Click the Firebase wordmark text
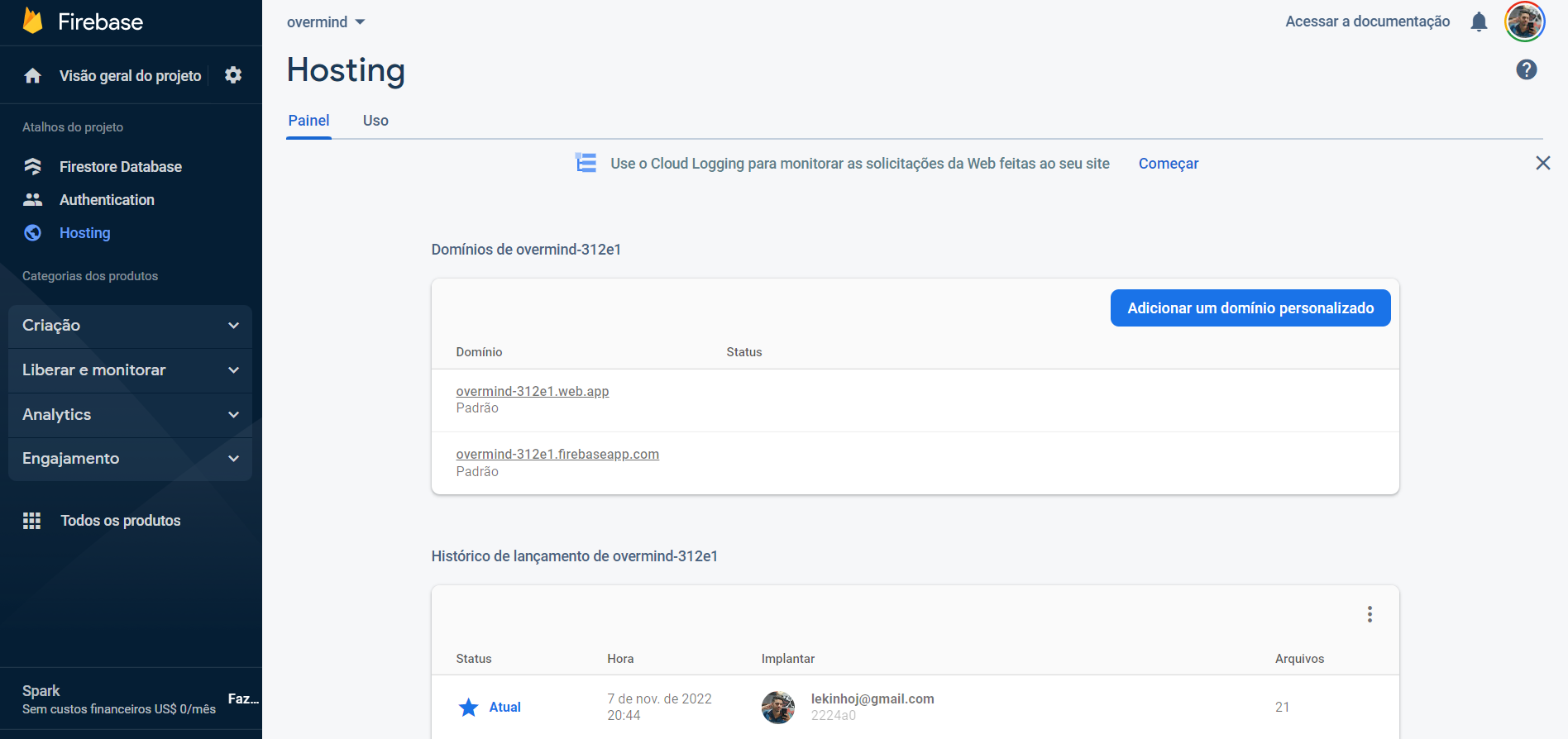 [x=100, y=22]
